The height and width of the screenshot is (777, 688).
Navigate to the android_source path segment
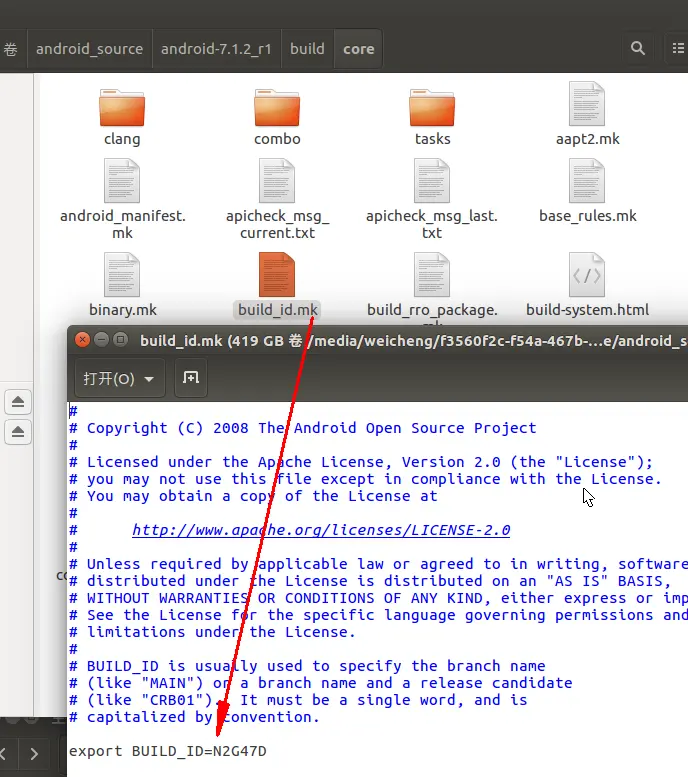(x=90, y=49)
